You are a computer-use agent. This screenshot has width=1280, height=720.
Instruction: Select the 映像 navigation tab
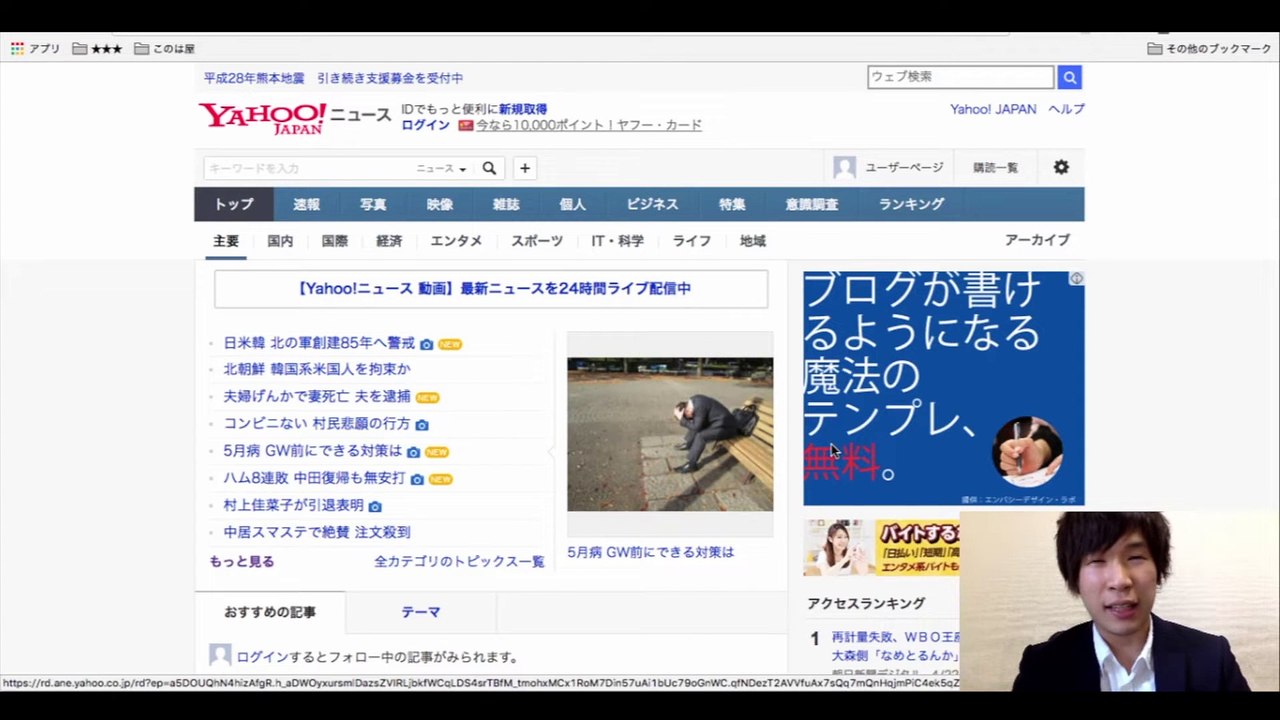440,204
